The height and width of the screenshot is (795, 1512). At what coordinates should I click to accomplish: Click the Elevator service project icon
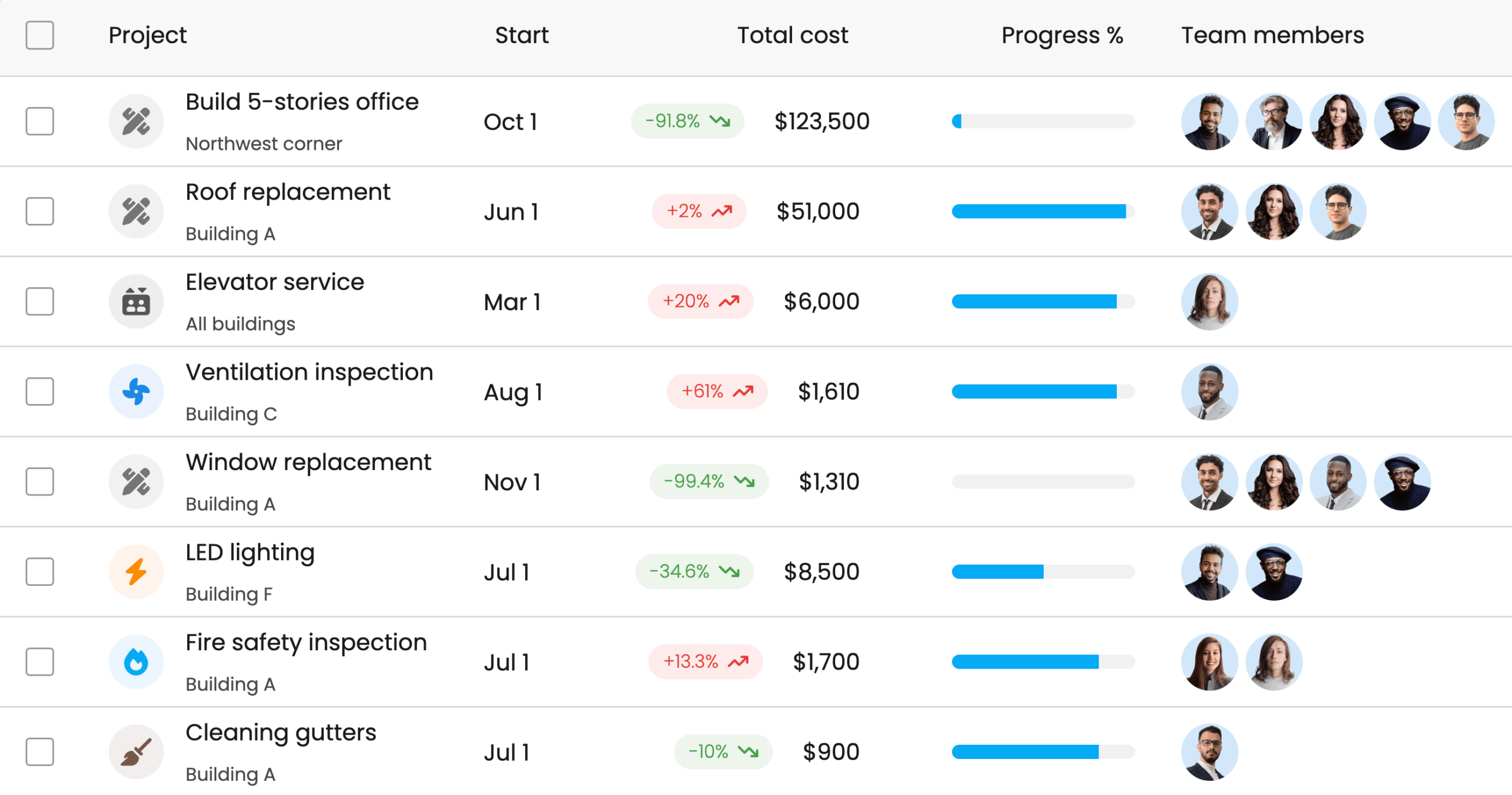coord(136,302)
